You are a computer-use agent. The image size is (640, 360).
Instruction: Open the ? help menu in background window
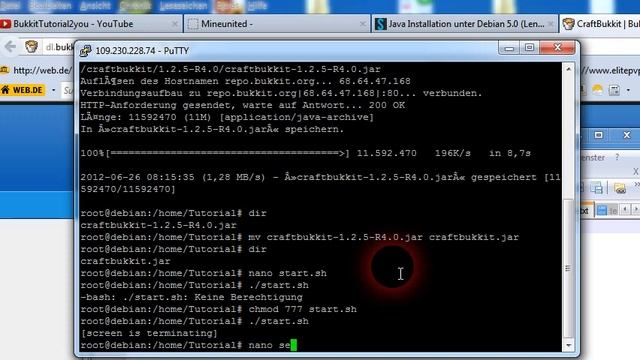tap(617, 157)
